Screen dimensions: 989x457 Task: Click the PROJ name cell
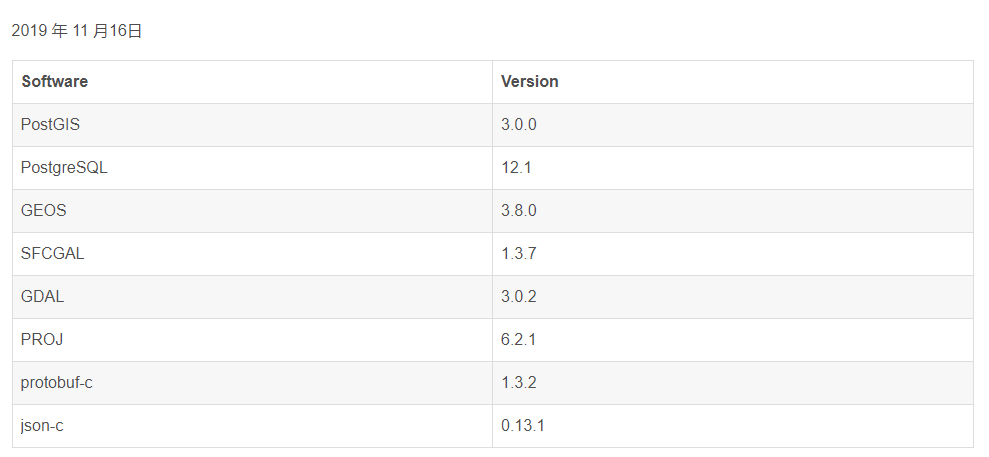[42, 340]
